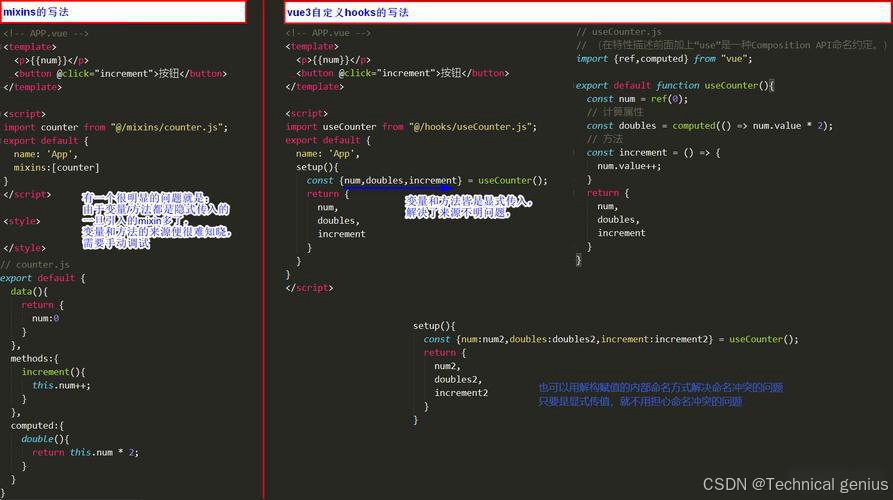Click the "increment(){" method line
Screen dimensions: 893x500
[54, 372]
